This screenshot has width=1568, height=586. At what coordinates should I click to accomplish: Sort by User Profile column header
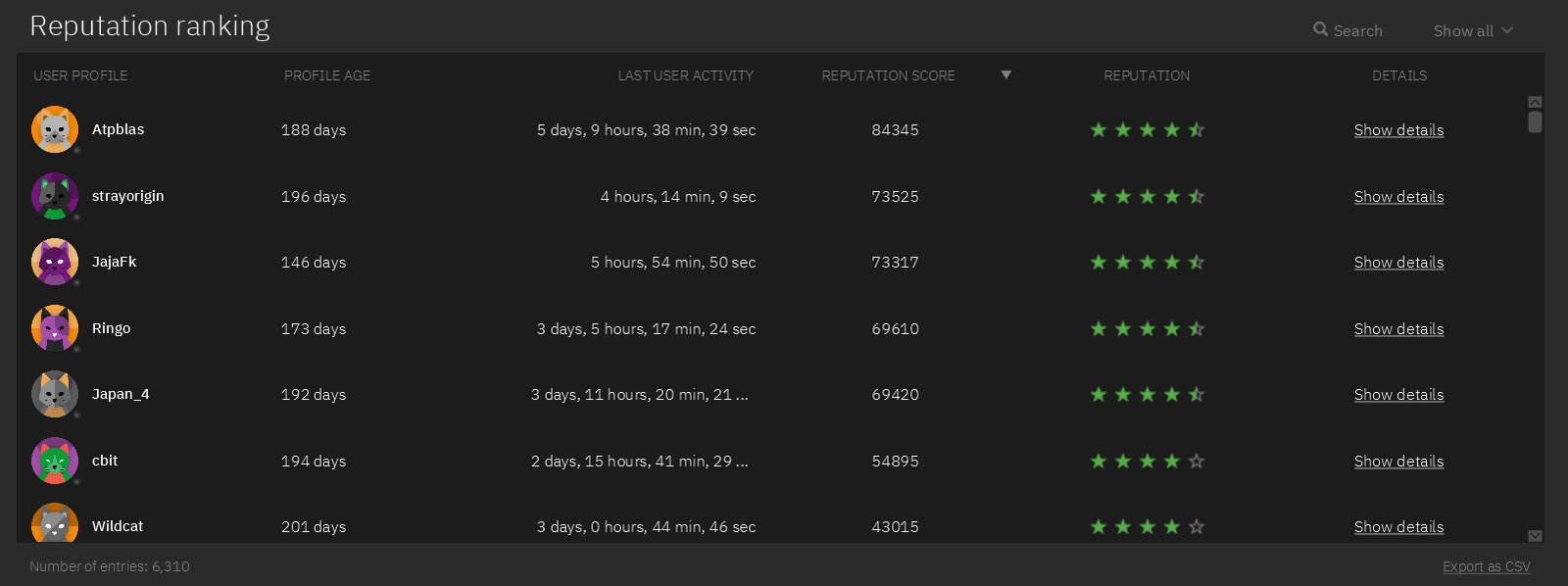coord(80,75)
